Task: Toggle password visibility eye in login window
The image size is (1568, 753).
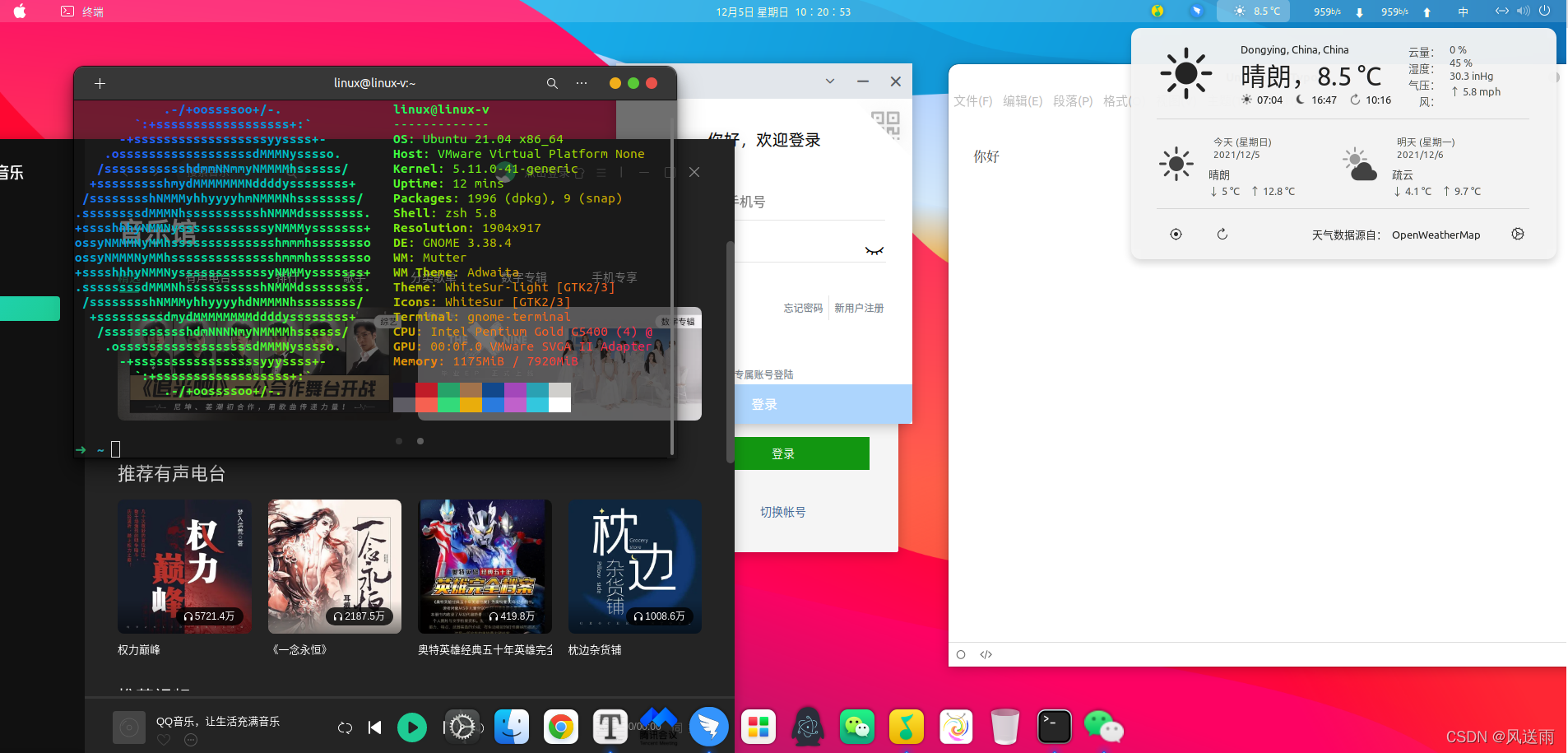Action: (874, 251)
